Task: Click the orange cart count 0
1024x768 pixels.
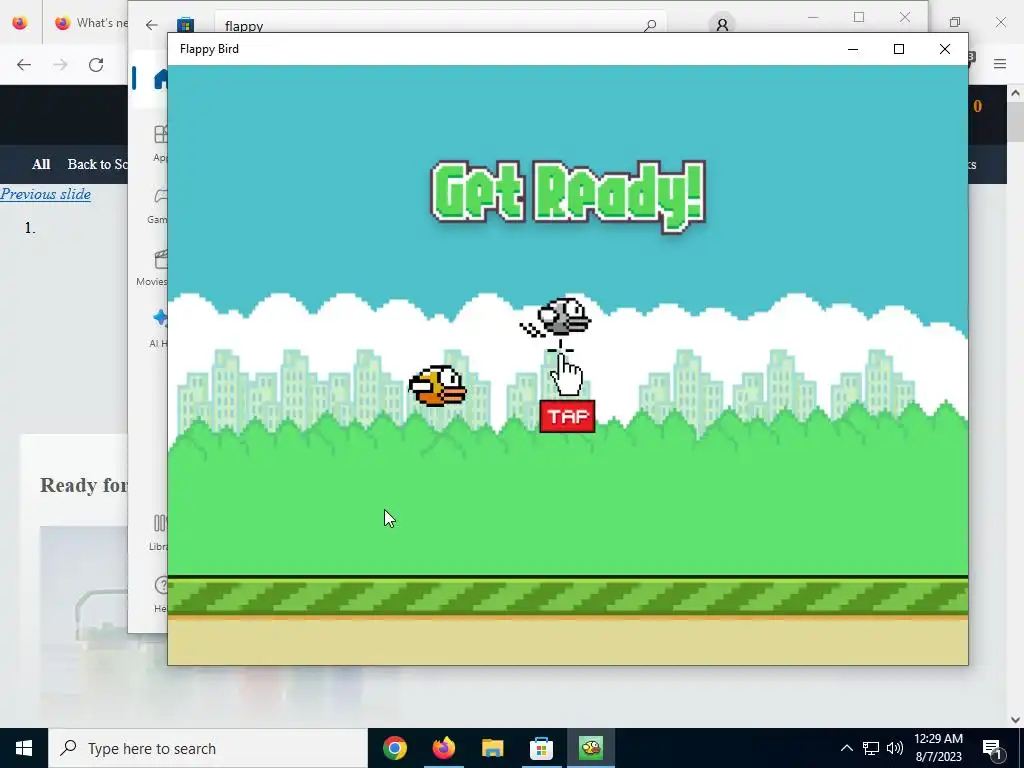Action: point(977,106)
